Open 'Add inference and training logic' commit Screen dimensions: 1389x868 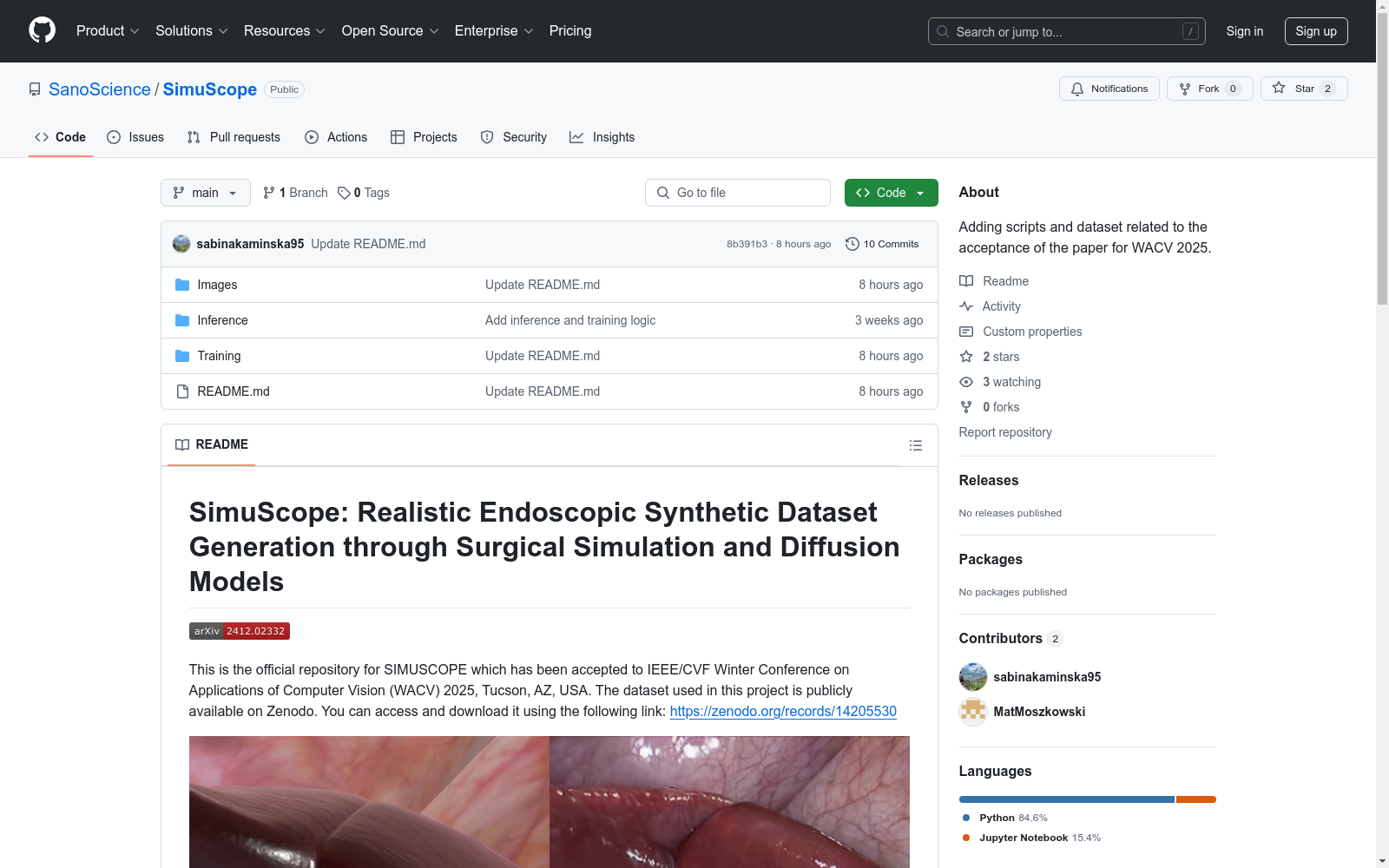click(x=570, y=320)
